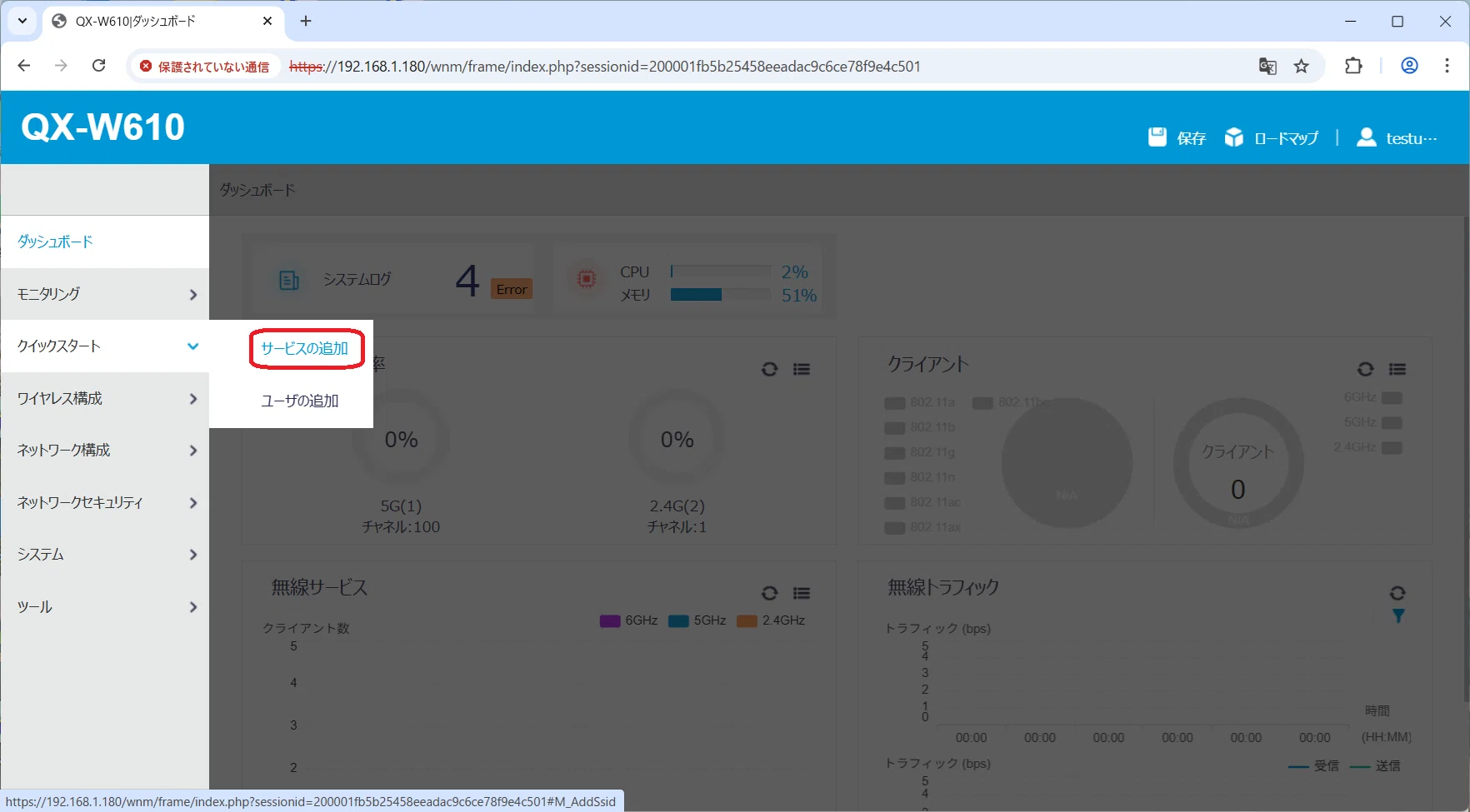The height and width of the screenshot is (812, 1470).
Task: Bookmark this page with the star icon
Action: 1302,66
